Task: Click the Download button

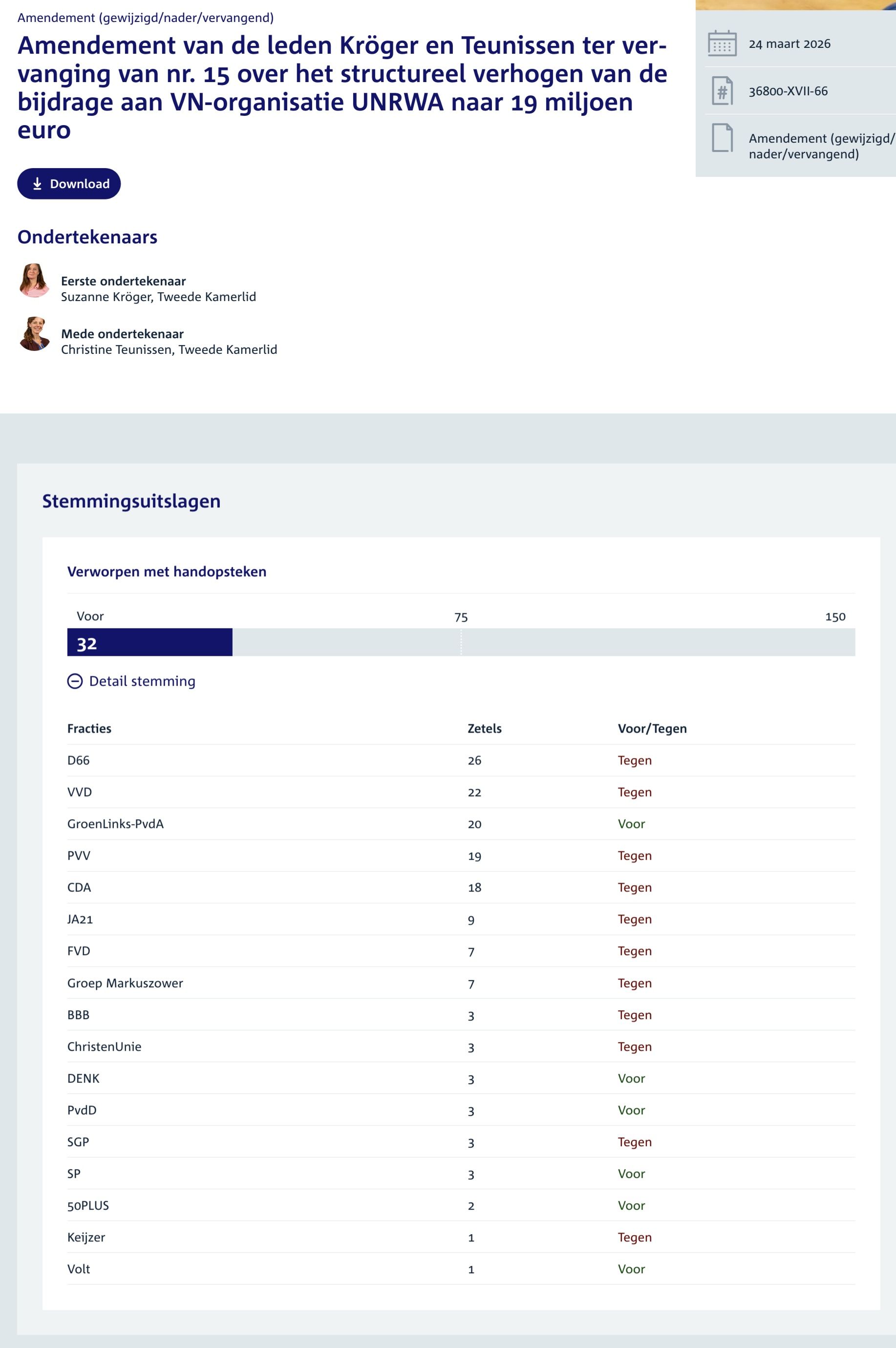Action: [x=68, y=183]
